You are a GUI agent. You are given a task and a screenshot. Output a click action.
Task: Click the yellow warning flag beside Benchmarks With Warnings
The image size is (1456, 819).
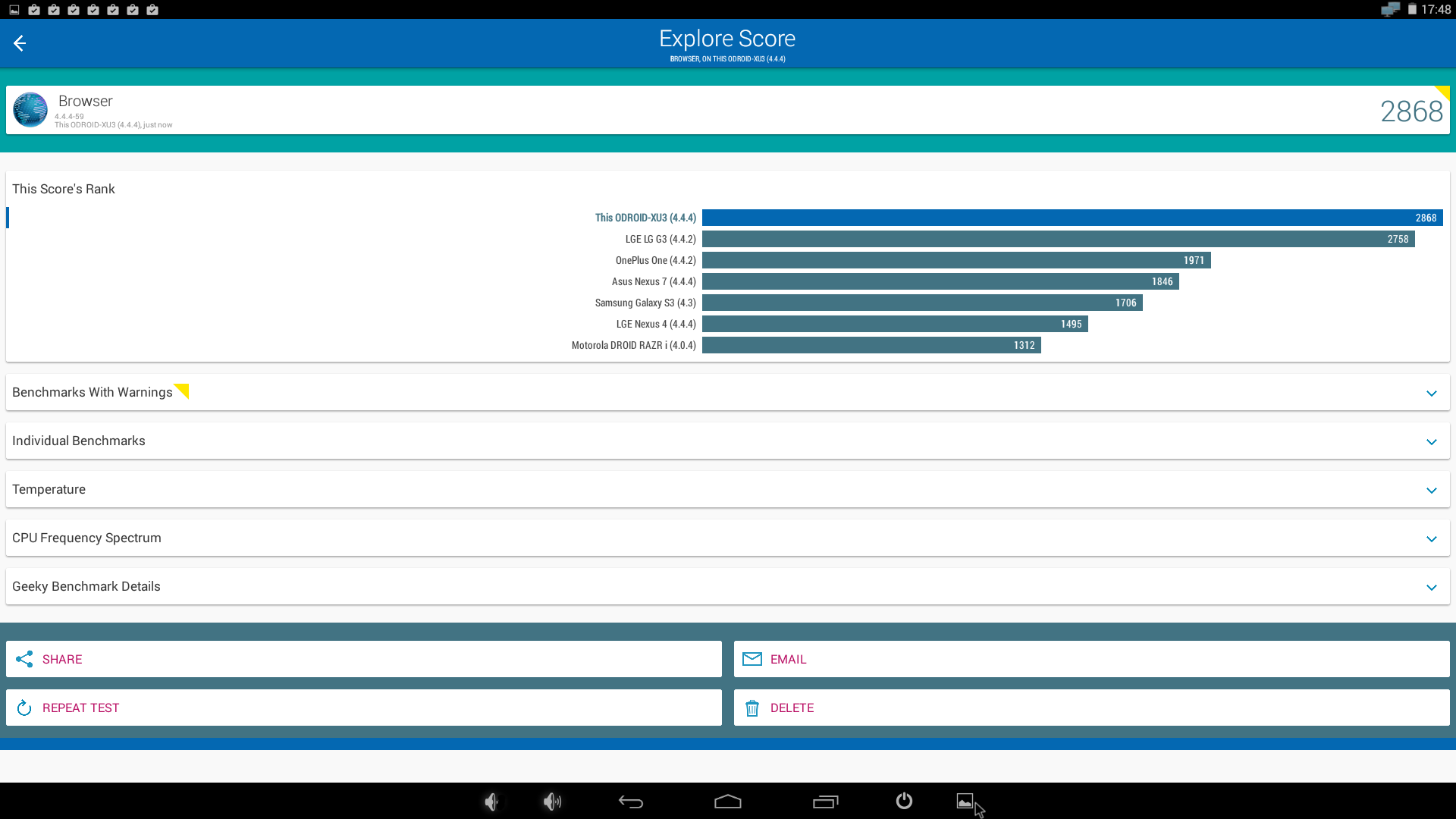click(x=182, y=391)
